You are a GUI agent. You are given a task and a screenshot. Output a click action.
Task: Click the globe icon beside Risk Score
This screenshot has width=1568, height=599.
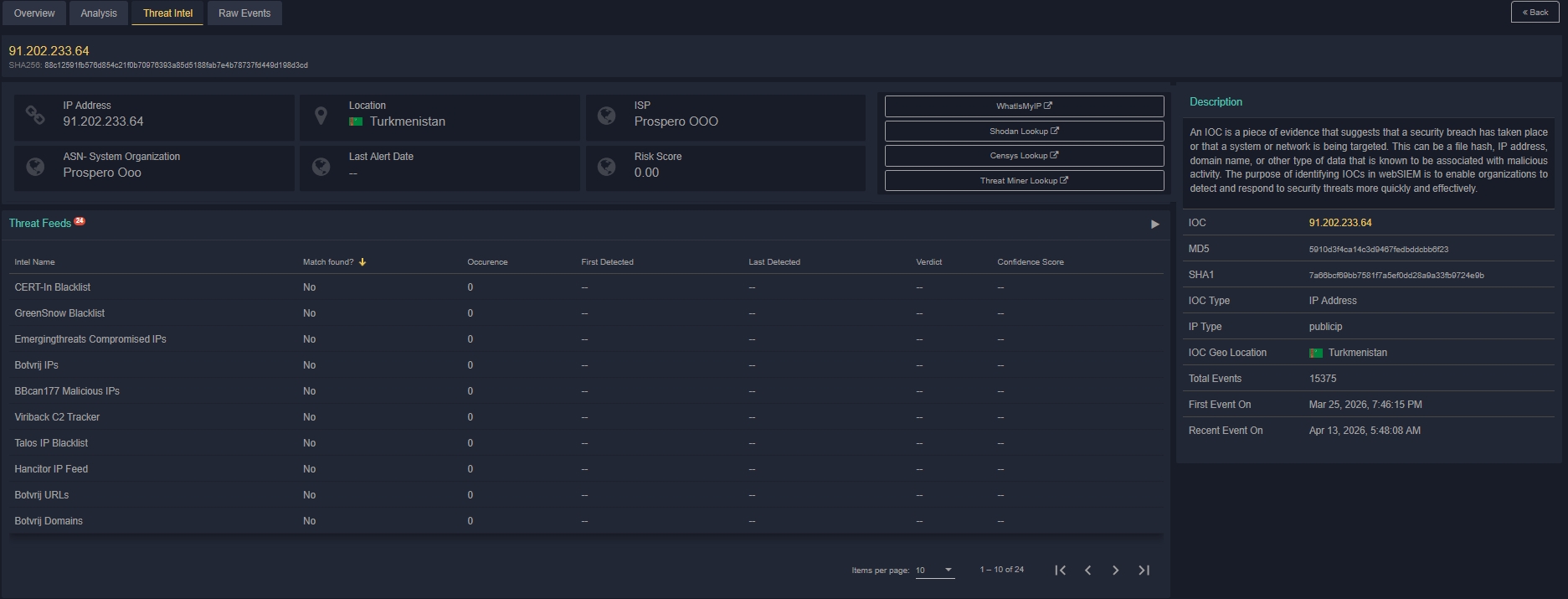(607, 167)
